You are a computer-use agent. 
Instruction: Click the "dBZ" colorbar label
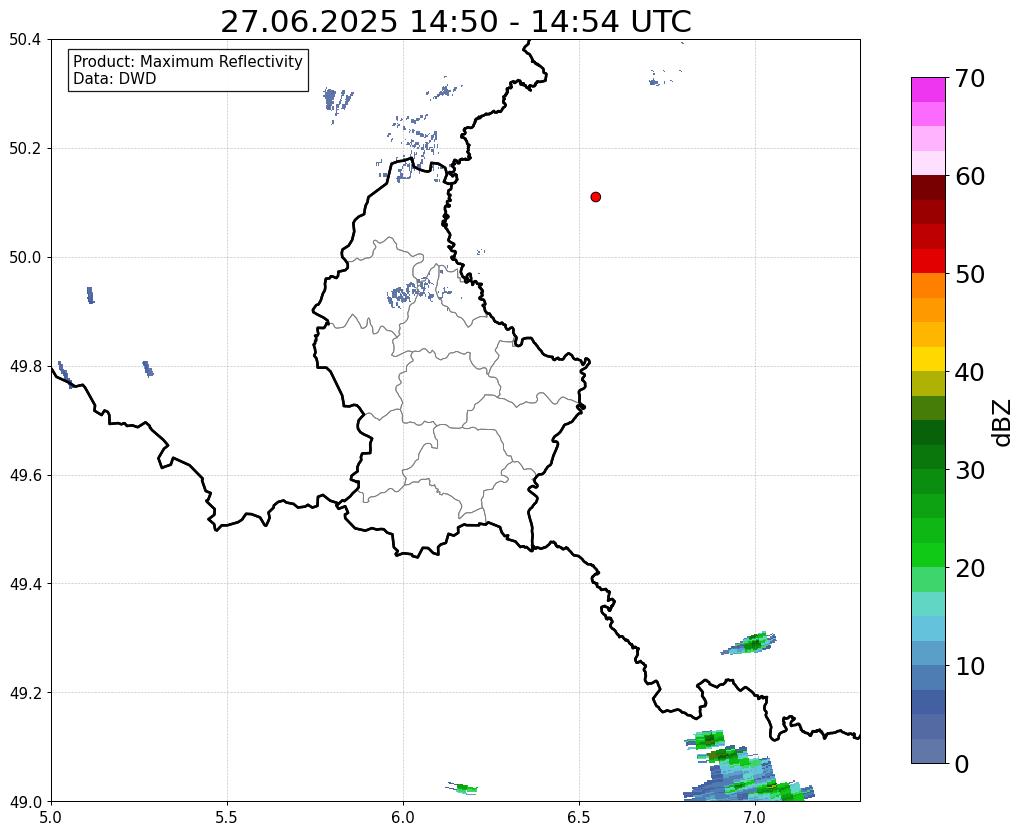tap(1003, 423)
